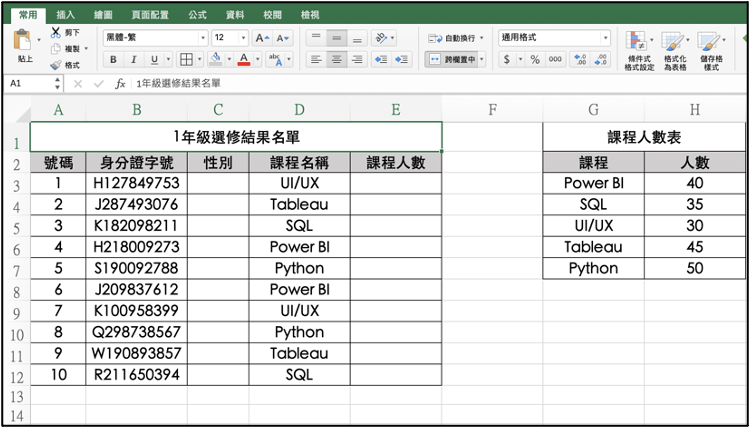Click the cancel X in formula bar
The image size is (750, 428).
77,84
